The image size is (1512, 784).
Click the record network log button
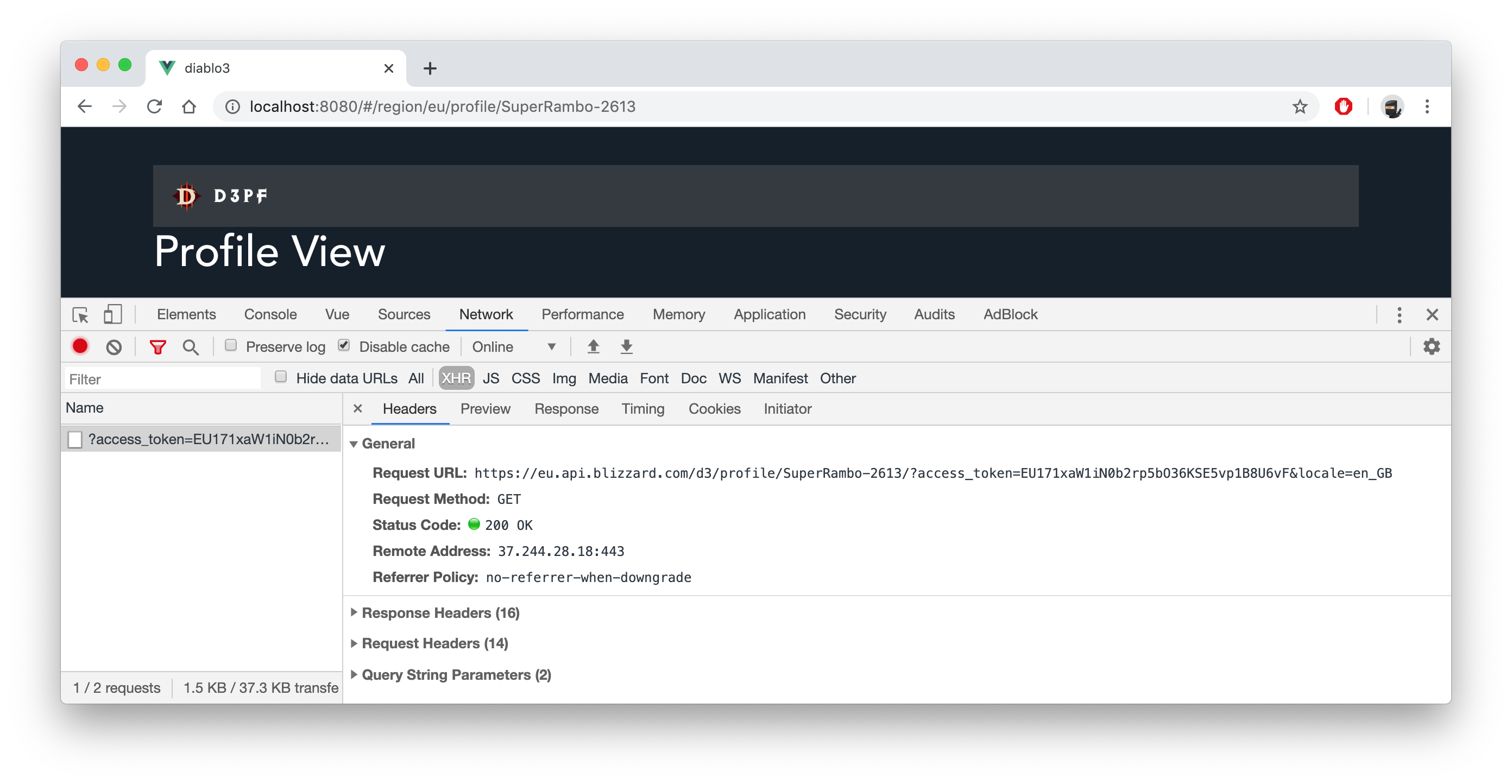[x=80, y=347]
